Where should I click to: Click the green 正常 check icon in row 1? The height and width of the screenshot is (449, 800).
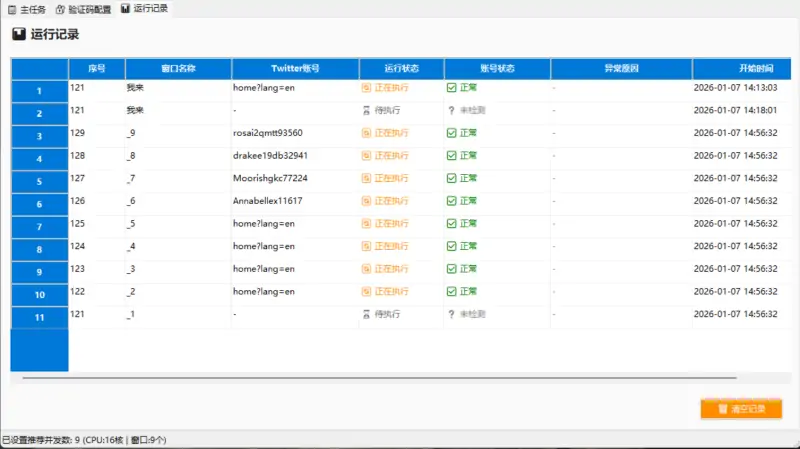452,88
